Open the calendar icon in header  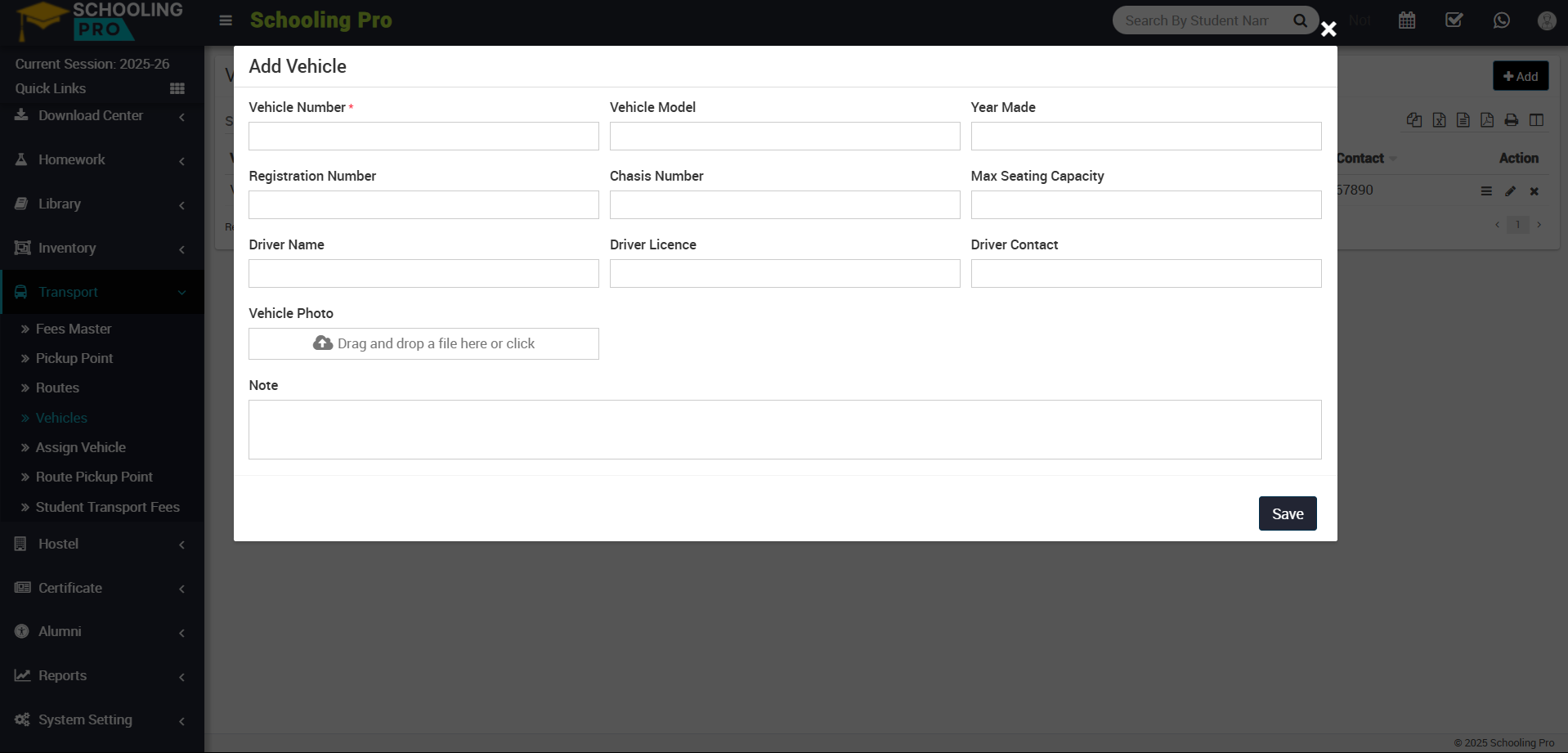pos(1407,20)
